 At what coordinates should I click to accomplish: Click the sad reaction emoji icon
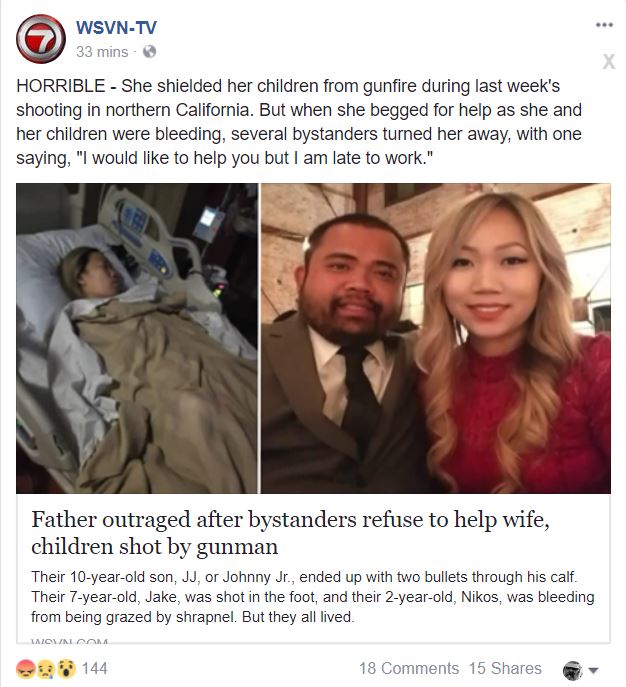[x=46, y=669]
